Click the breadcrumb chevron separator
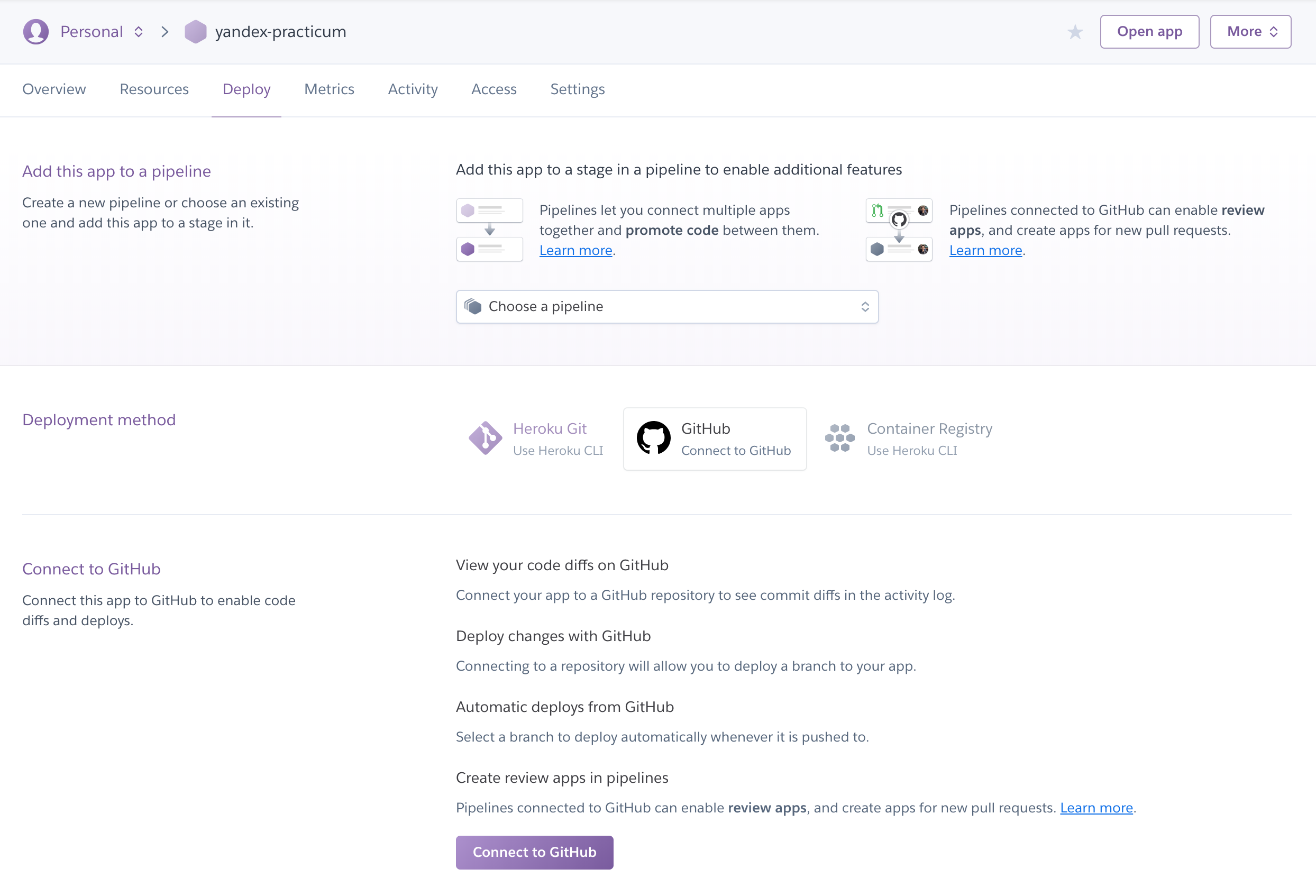Image resolution: width=1316 pixels, height=896 pixels. (165, 32)
